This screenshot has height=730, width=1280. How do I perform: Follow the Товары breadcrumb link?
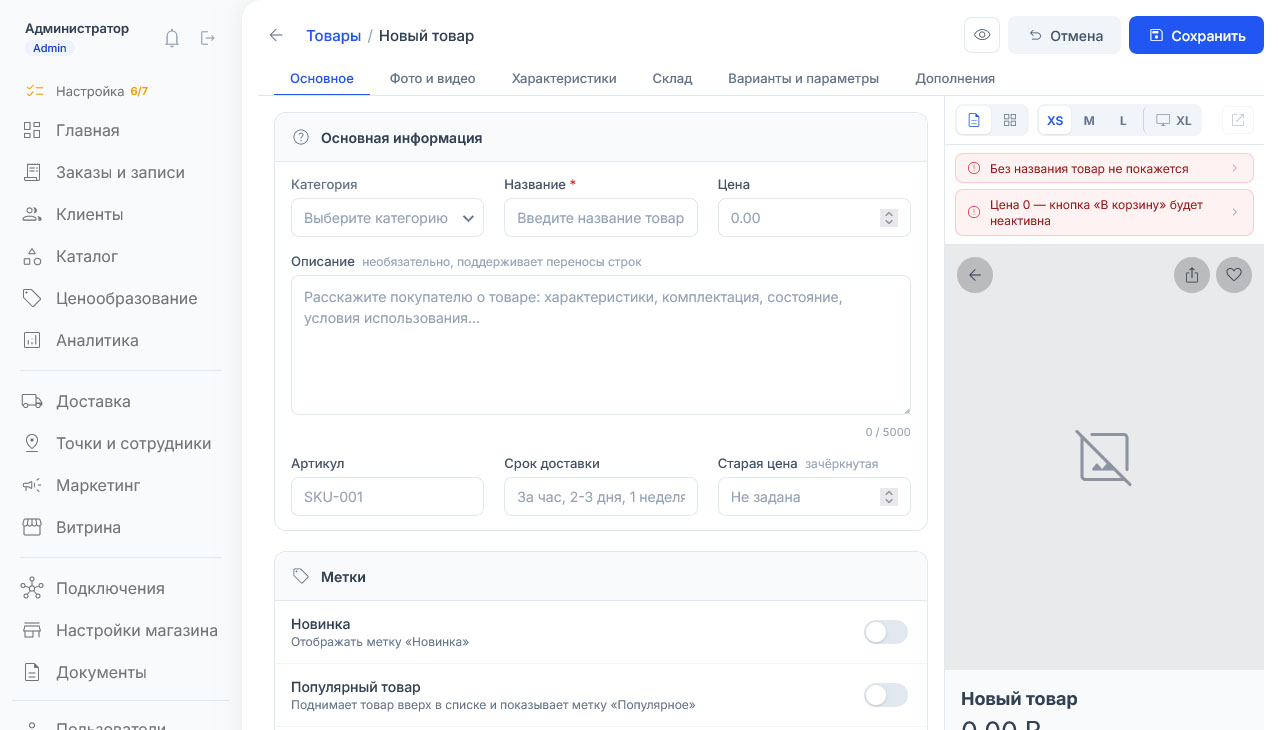click(x=333, y=35)
